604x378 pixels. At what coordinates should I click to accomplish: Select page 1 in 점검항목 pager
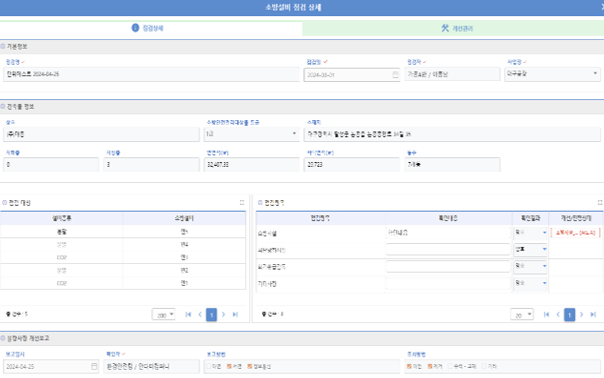[x=570, y=315]
